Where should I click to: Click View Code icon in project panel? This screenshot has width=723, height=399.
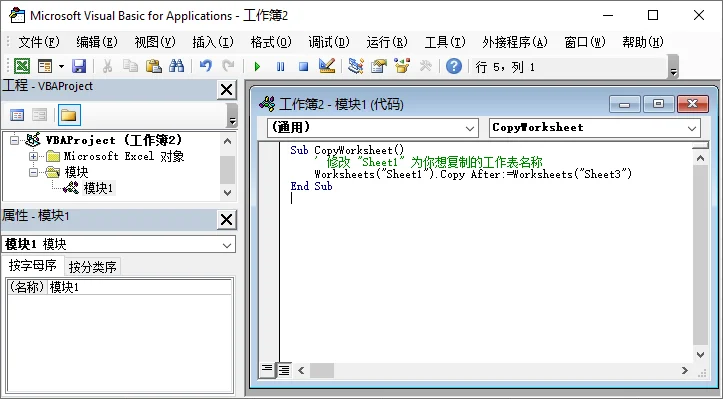pyautogui.click(x=17, y=115)
